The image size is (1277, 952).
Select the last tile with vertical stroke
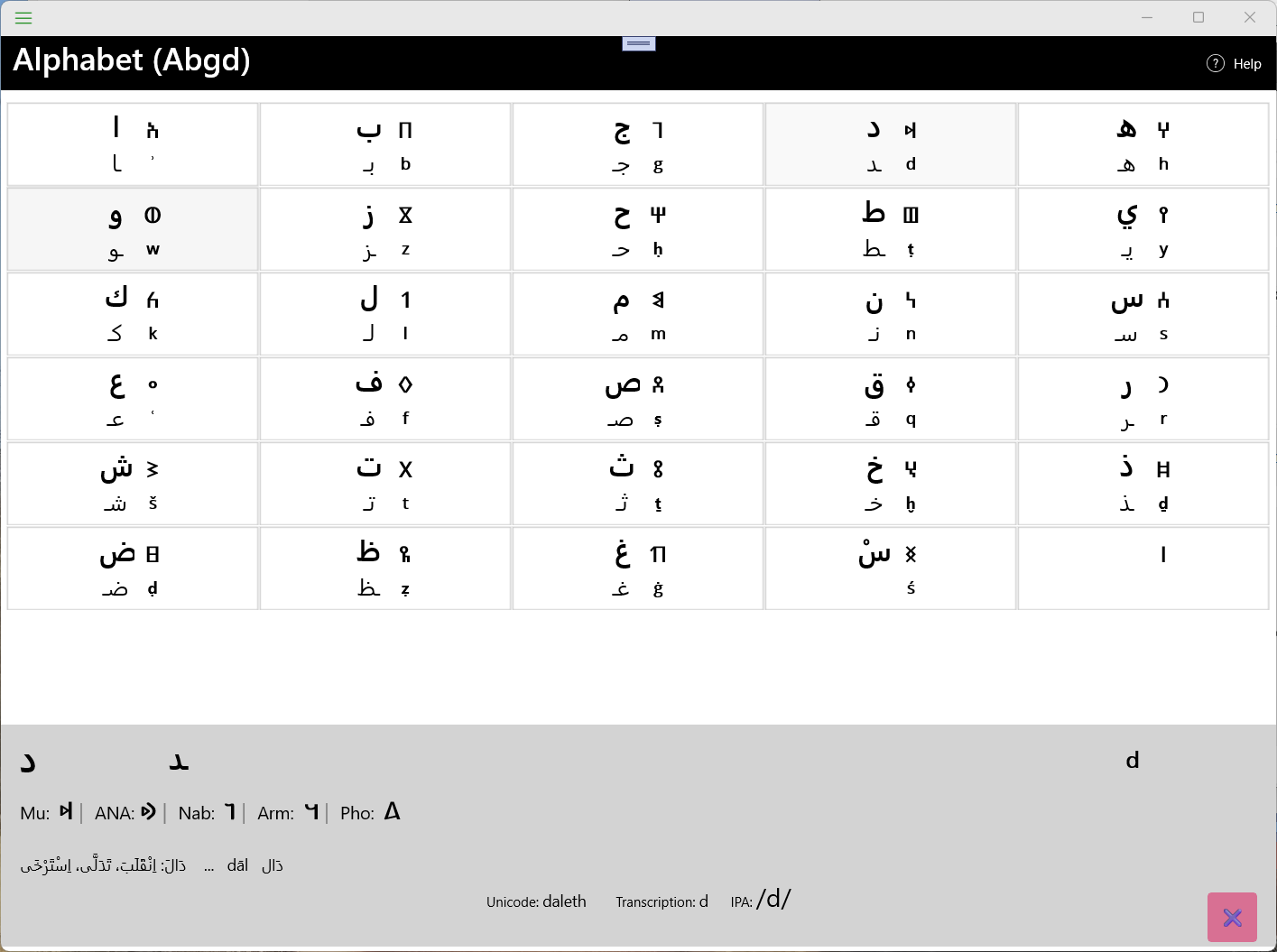pos(1143,568)
